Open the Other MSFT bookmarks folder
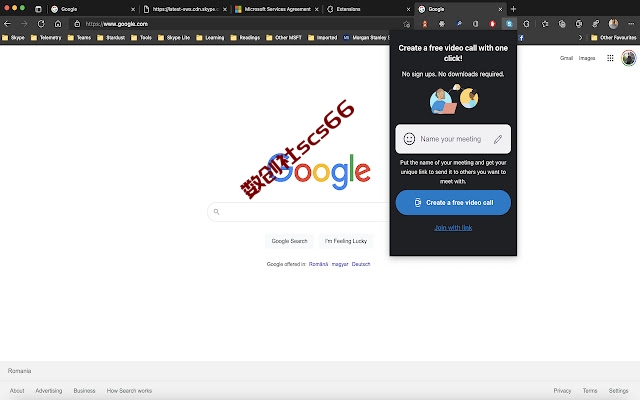The image size is (640, 400). (284, 38)
